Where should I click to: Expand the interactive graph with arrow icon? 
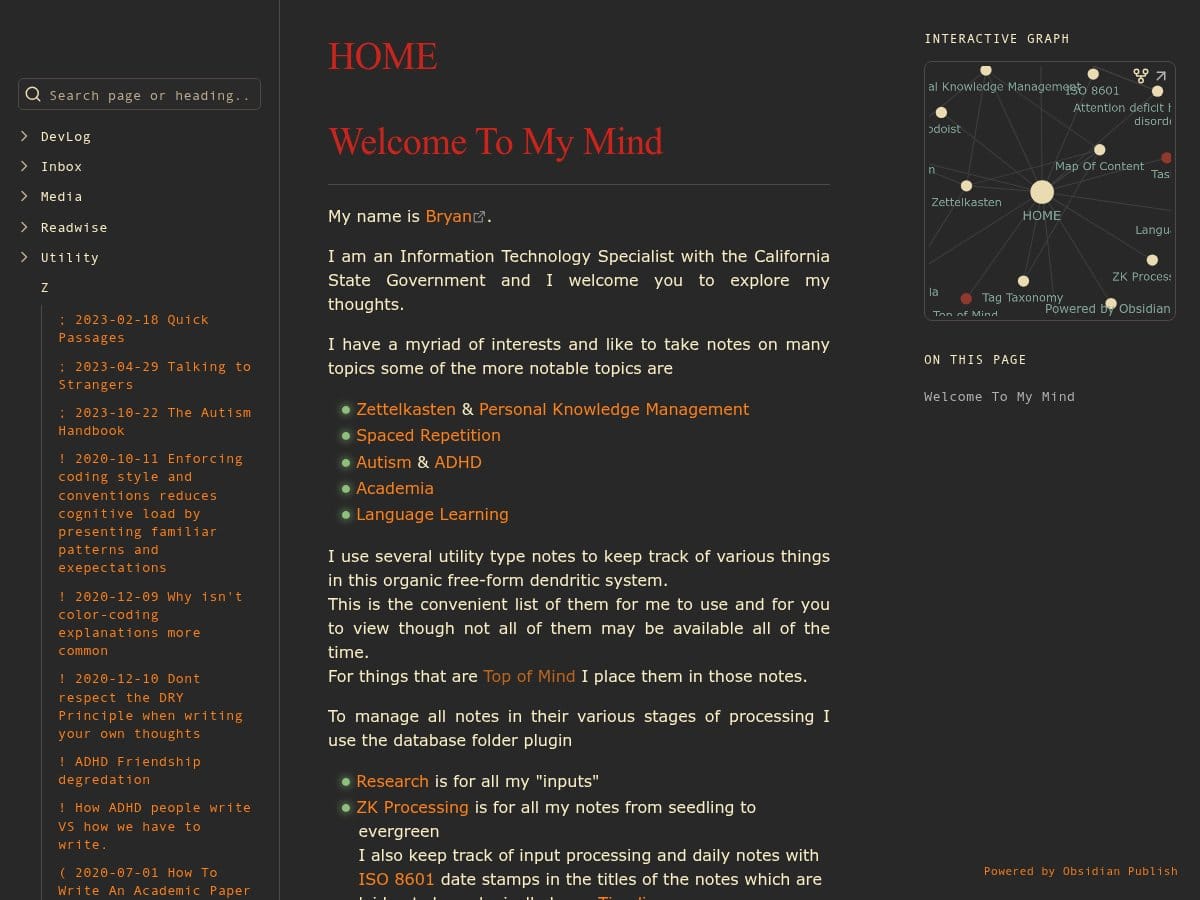click(1161, 75)
